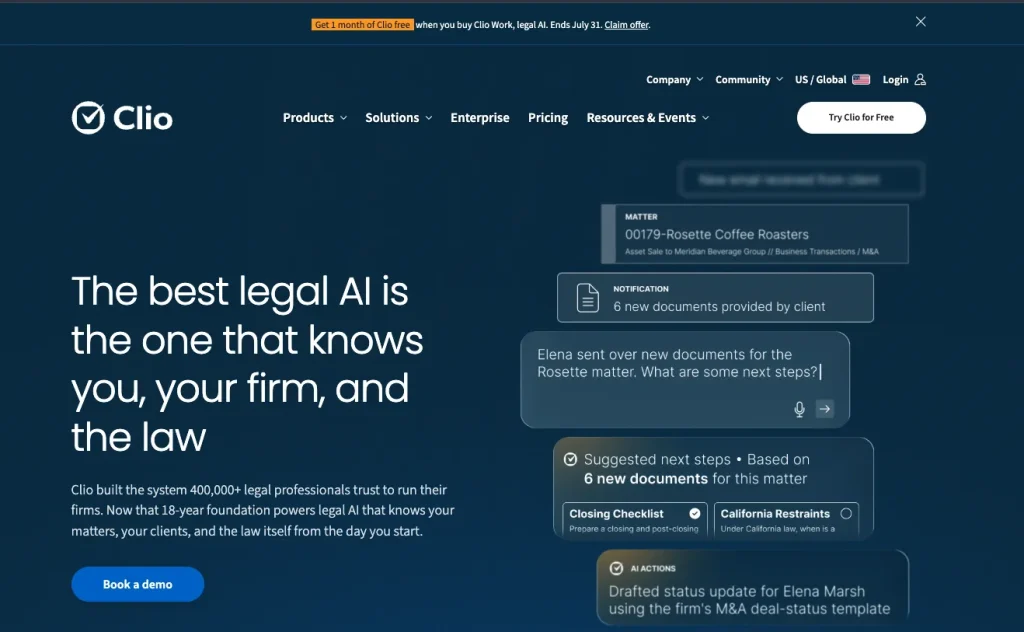Select the California Restraints radio circle
The image size is (1024, 632).
tap(846, 514)
